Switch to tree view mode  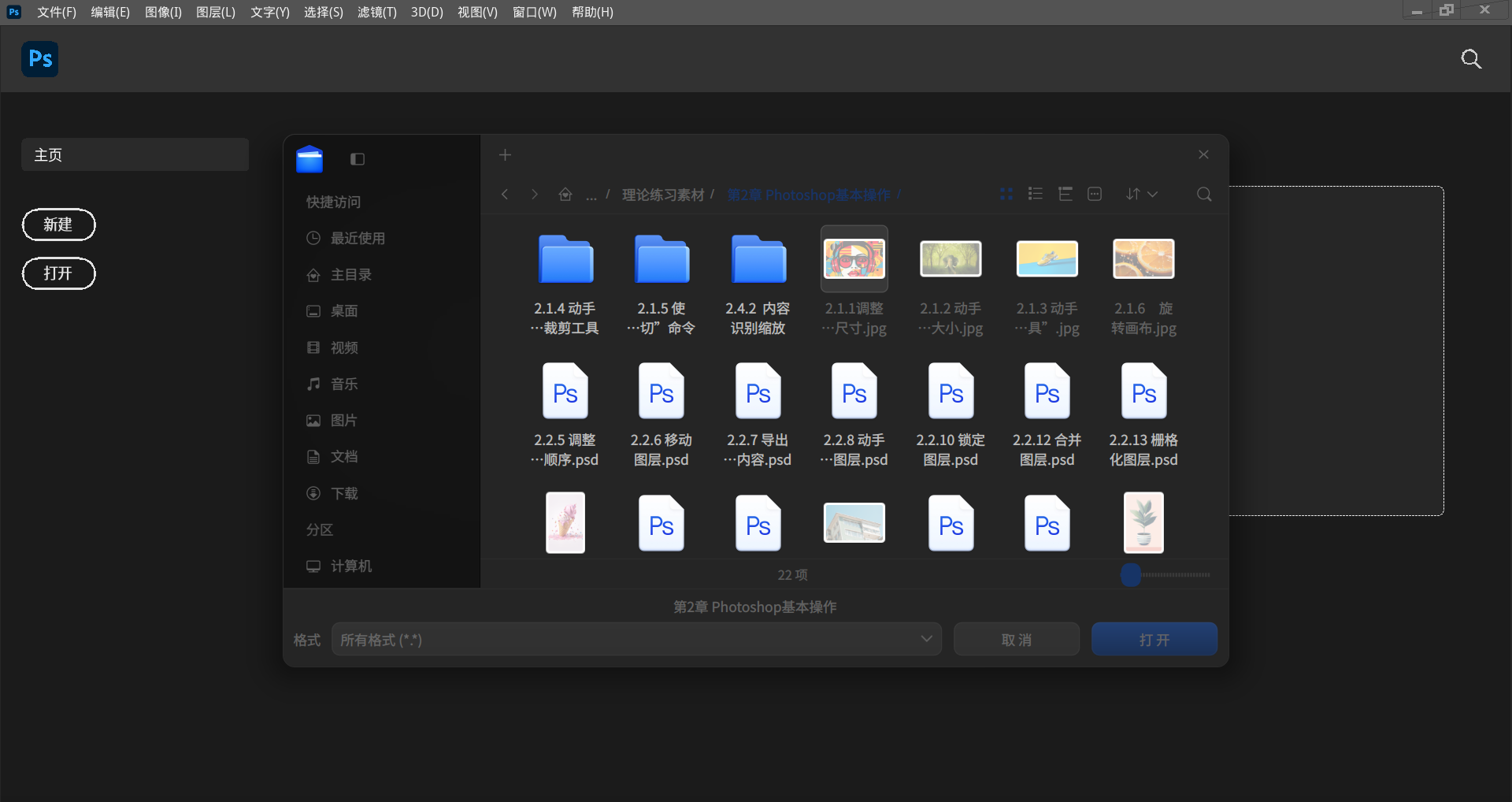[x=1065, y=194]
